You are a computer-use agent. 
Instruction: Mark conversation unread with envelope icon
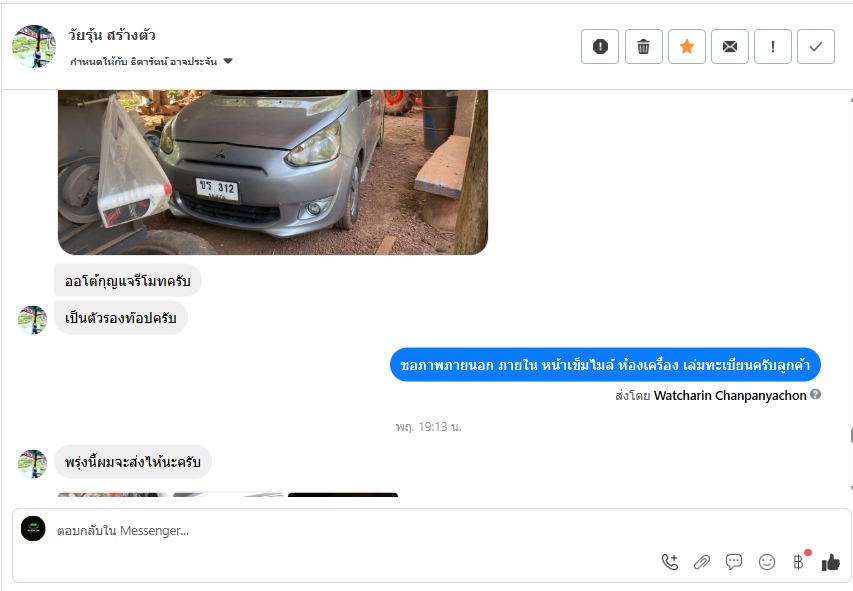coord(730,47)
